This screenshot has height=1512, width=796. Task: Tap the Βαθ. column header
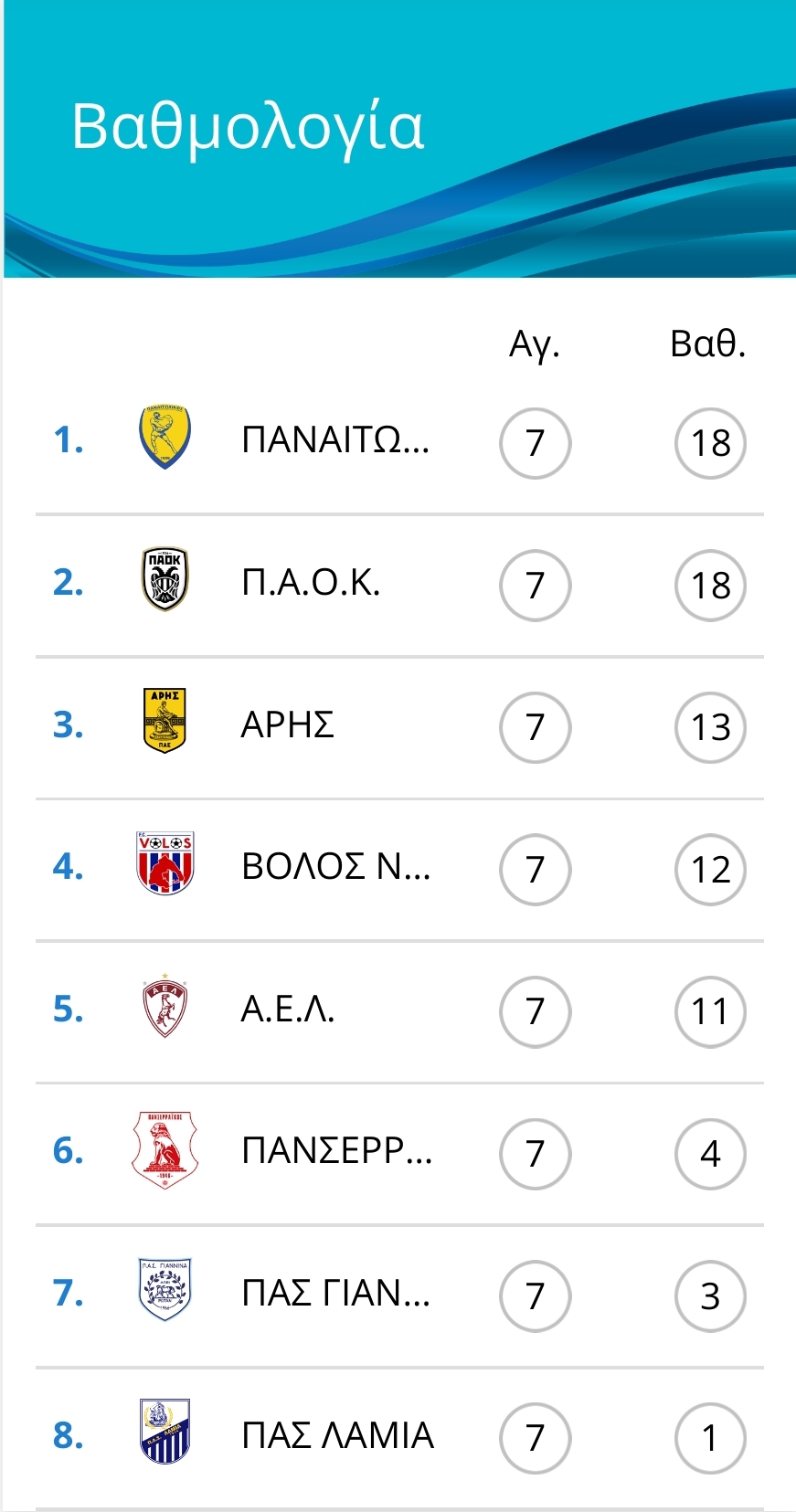click(x=708, y=344)
